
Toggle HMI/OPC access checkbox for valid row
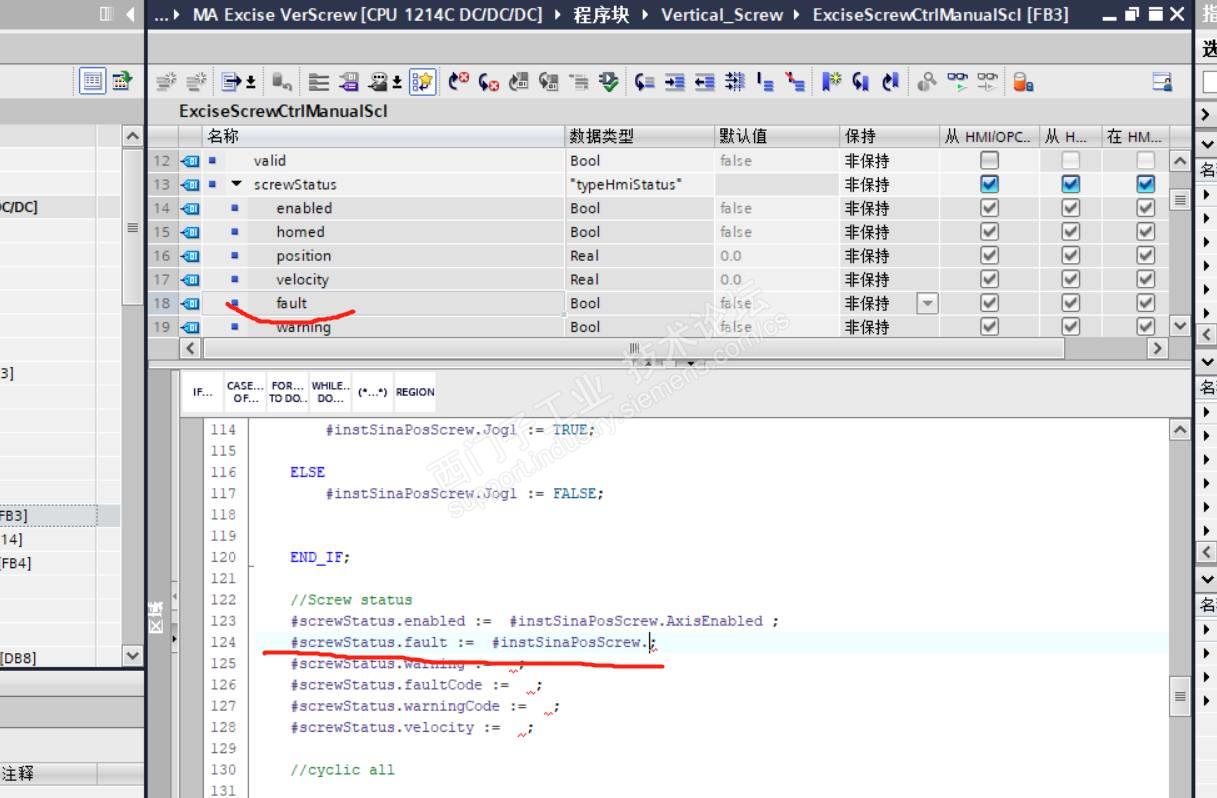[989, 160]
